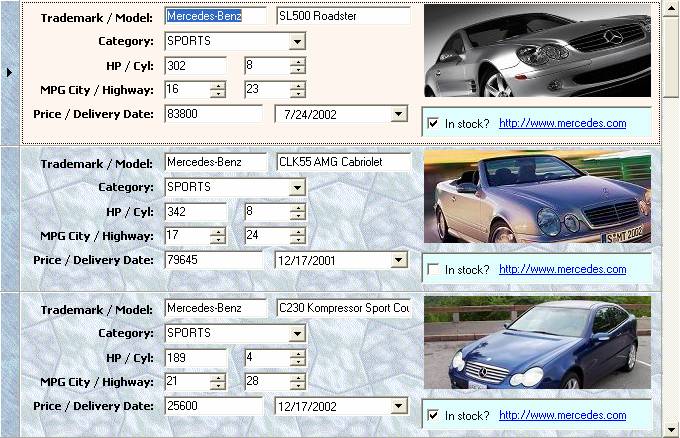This screenshot has height=438, width=680.
Task: Select the CLK55 AMG Cabriolet car image
Action: [537, 198]
